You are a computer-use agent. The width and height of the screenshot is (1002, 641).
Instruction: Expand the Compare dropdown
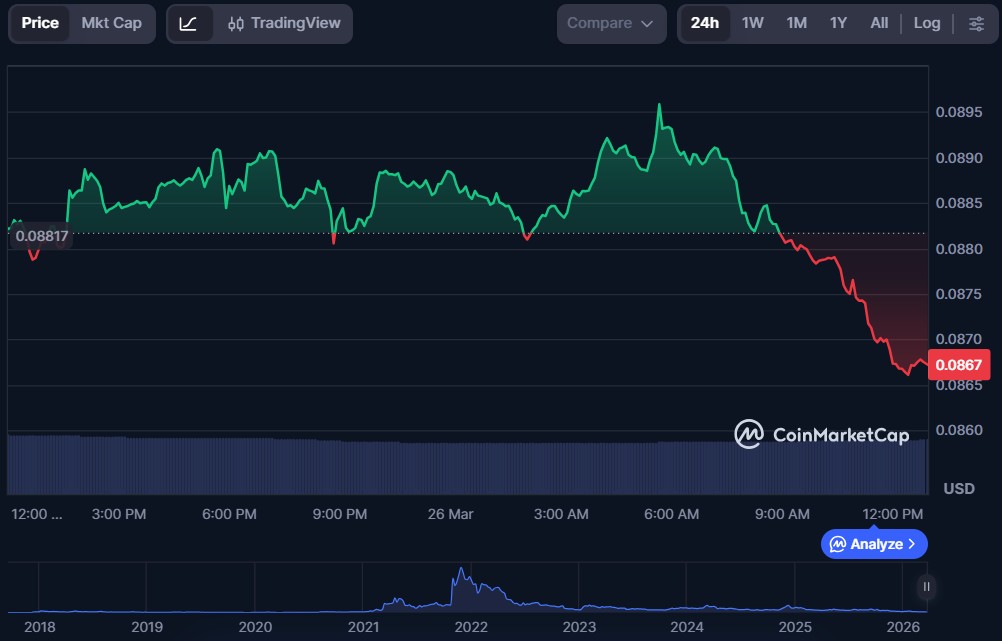pyautogui.click(x=611, y=23)
